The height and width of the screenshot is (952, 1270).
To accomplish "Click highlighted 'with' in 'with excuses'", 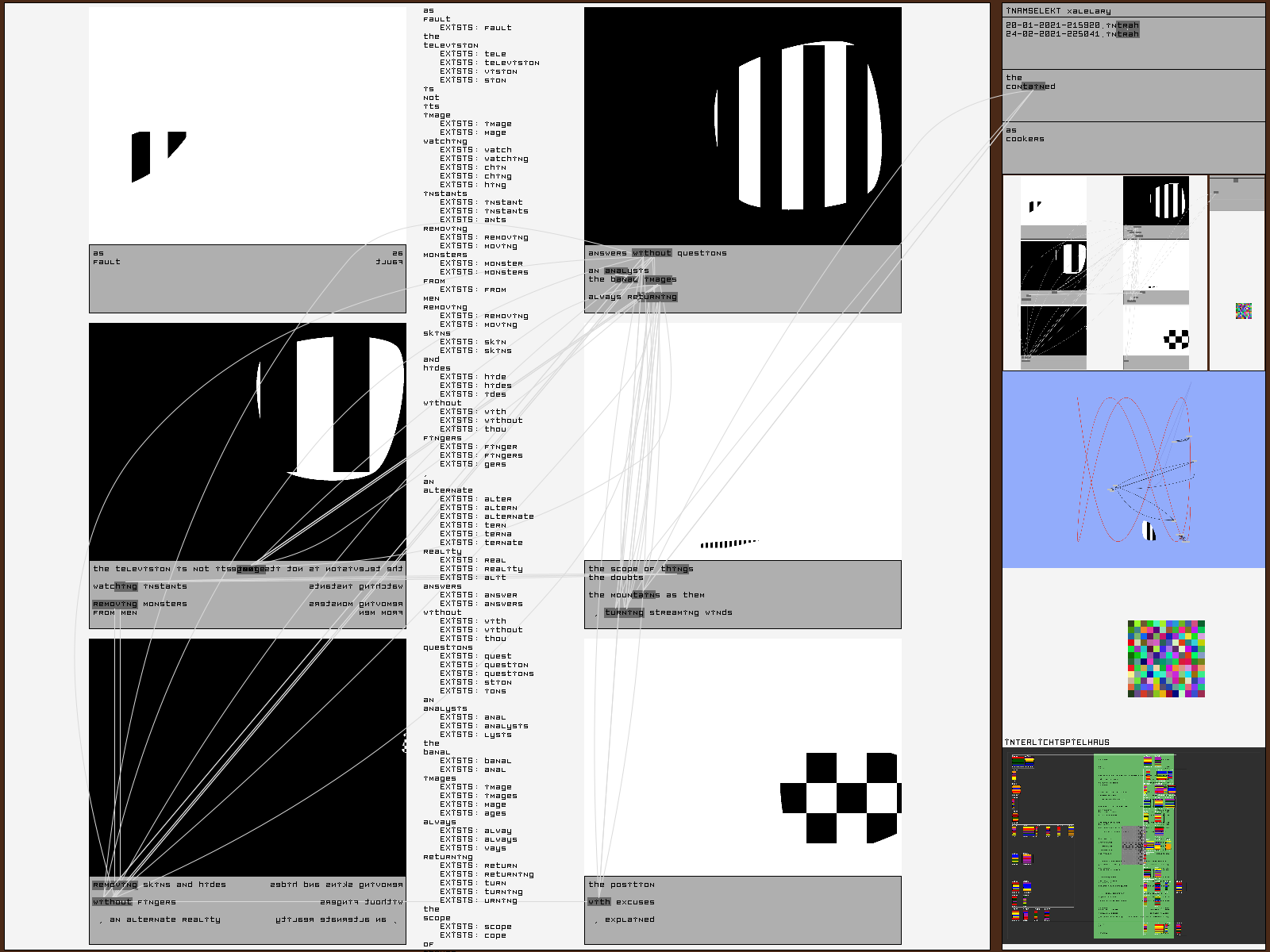I will tap(598, 902).
